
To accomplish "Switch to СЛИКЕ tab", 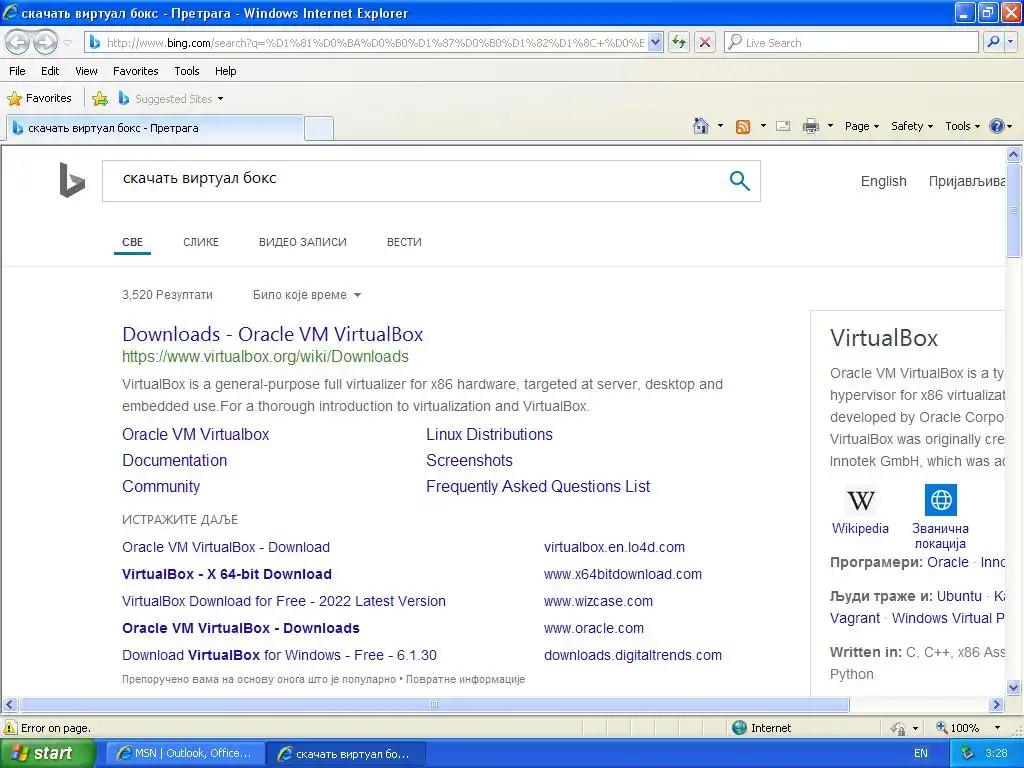I will tap(201, 242).
